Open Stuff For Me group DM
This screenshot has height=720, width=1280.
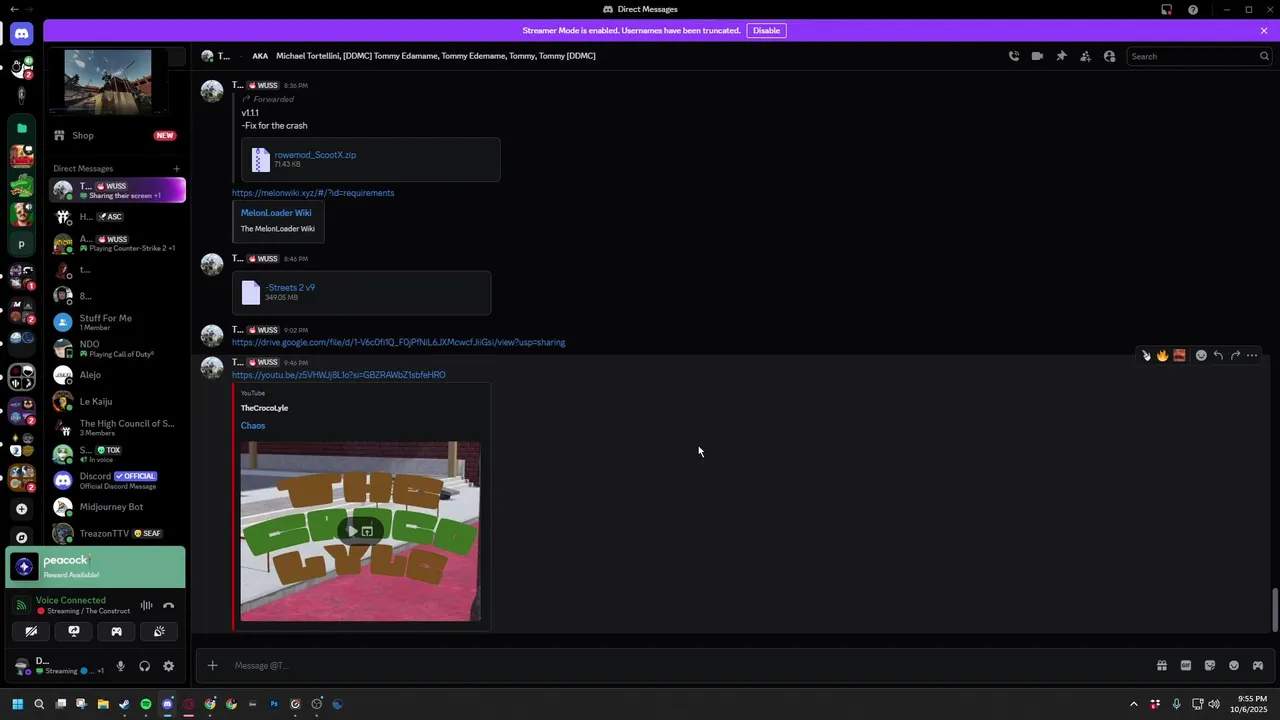tap(117, 322)
